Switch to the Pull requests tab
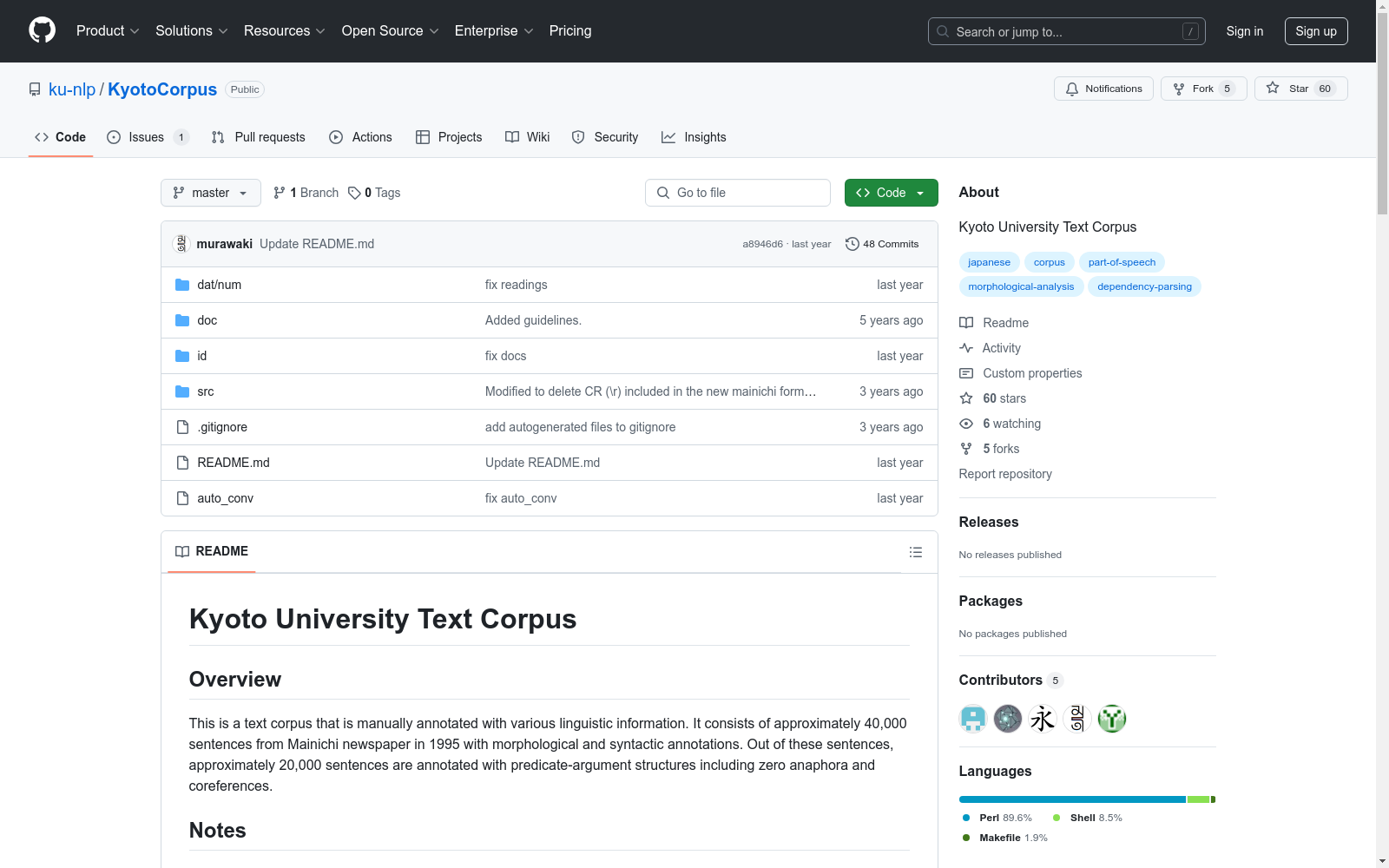 tap(259, 137)
